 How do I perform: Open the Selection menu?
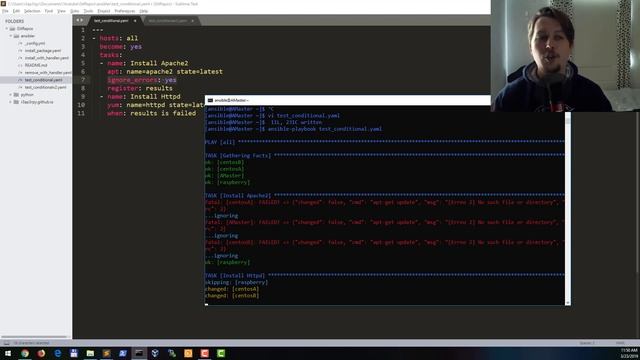(32, 11)
